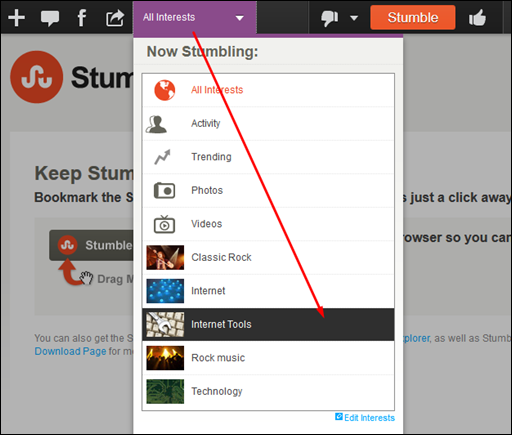Click the Classic Rock thumbnail image
The image size is (512, 435).
(165, 258)
